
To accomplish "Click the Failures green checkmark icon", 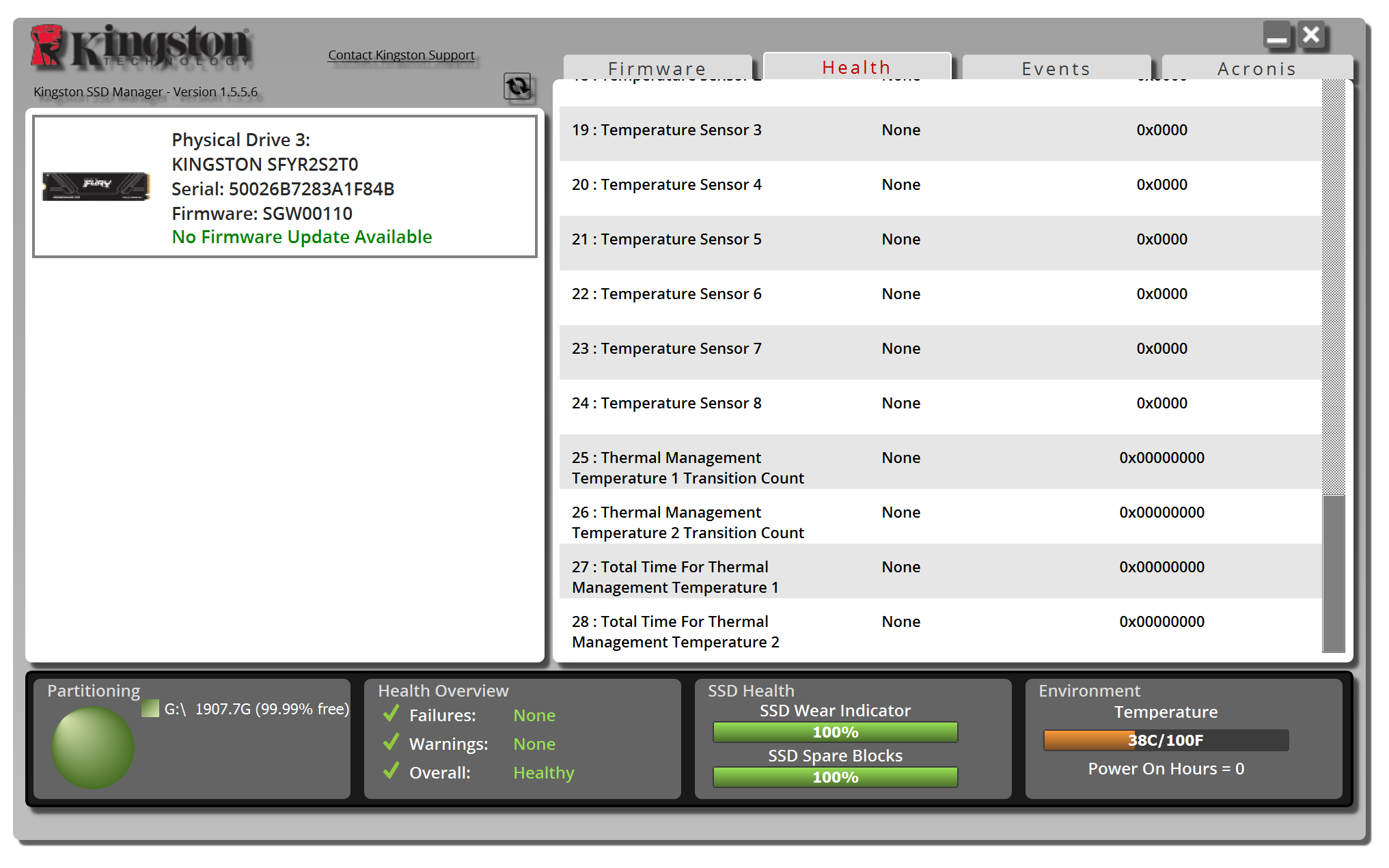I will (391, 714).
